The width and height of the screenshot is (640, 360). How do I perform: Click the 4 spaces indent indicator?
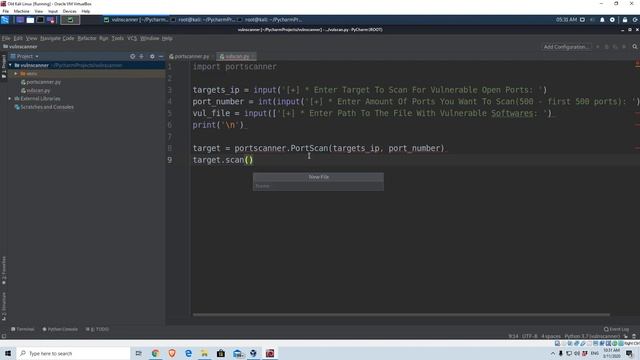point(551,336)
